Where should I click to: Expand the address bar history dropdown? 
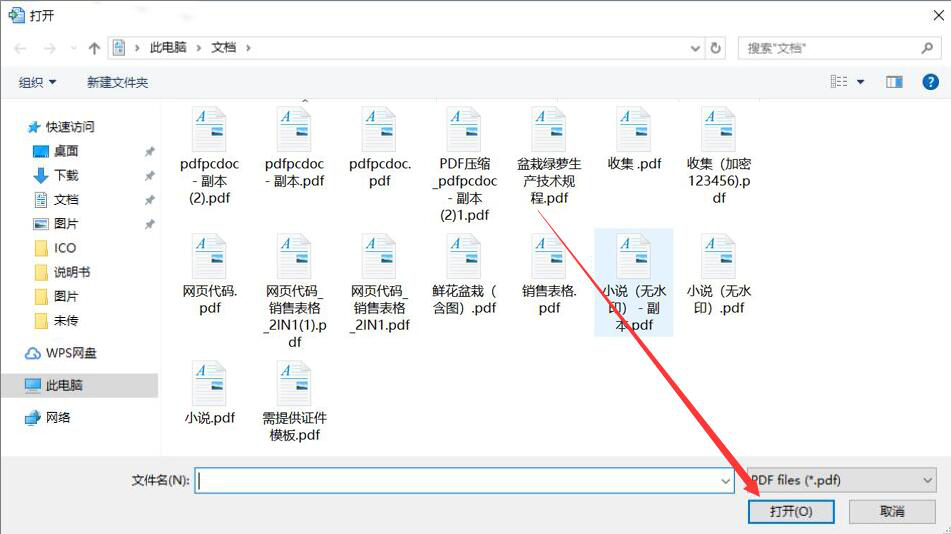pyautogui.click(x=695, y=49)
